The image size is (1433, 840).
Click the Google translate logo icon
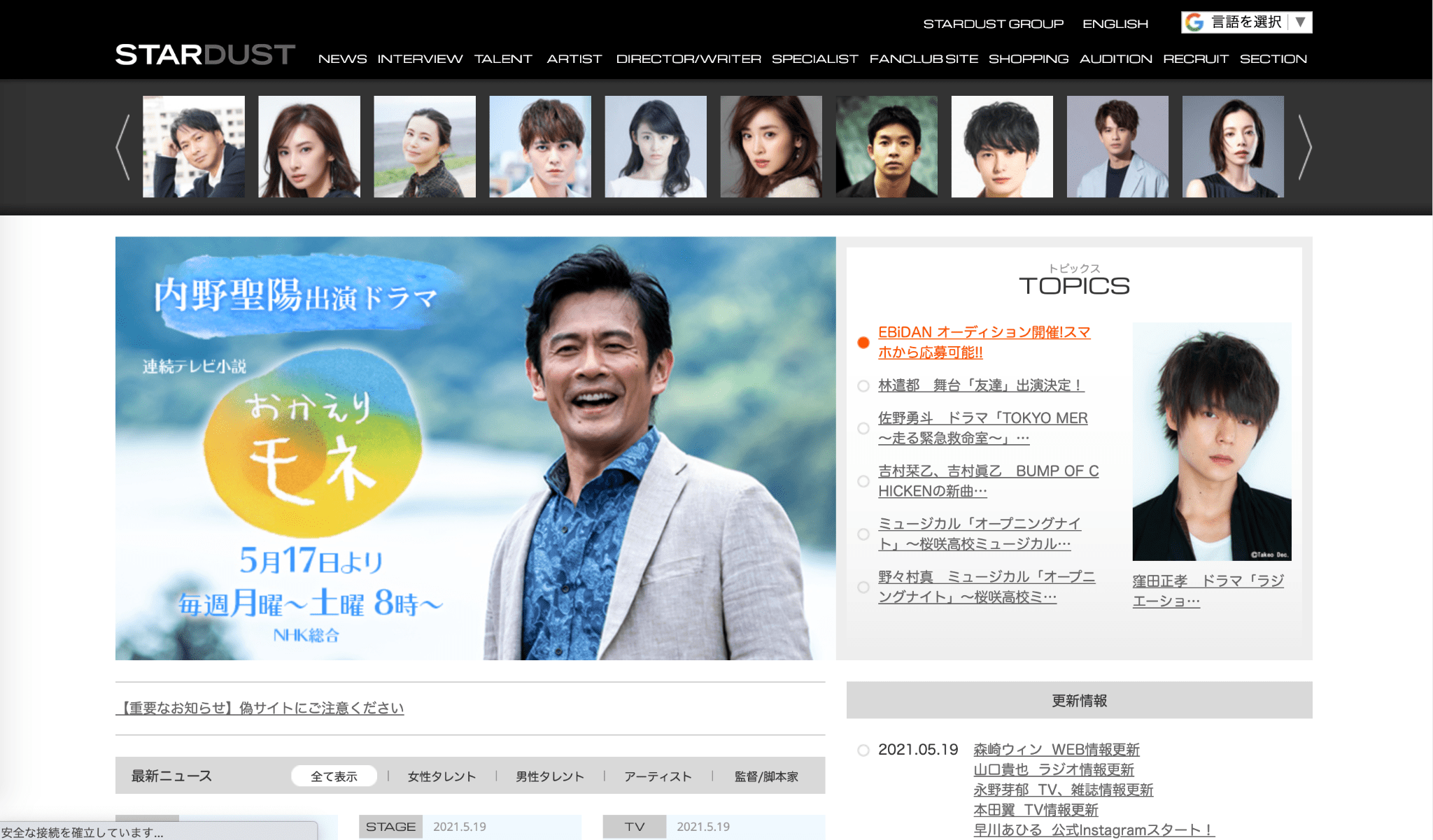click(x=1194, y=22)
